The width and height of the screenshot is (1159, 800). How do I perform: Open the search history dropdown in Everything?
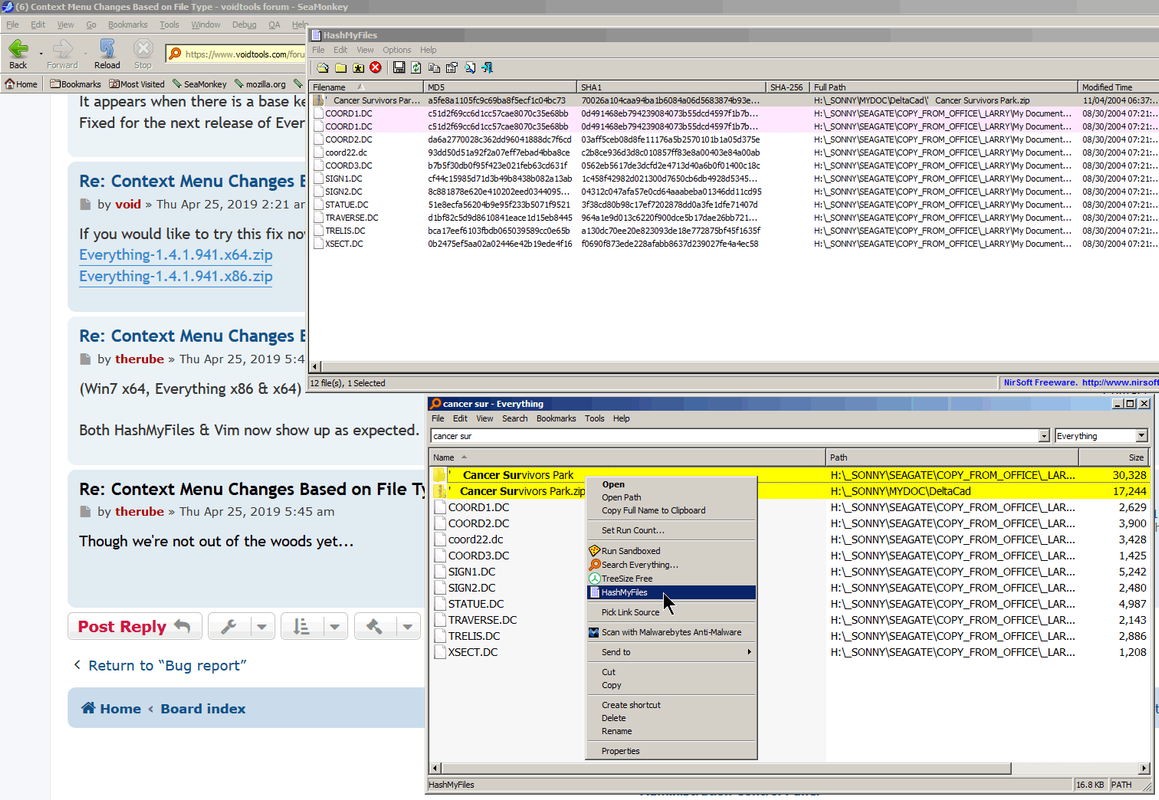[x=1044, y=436]
